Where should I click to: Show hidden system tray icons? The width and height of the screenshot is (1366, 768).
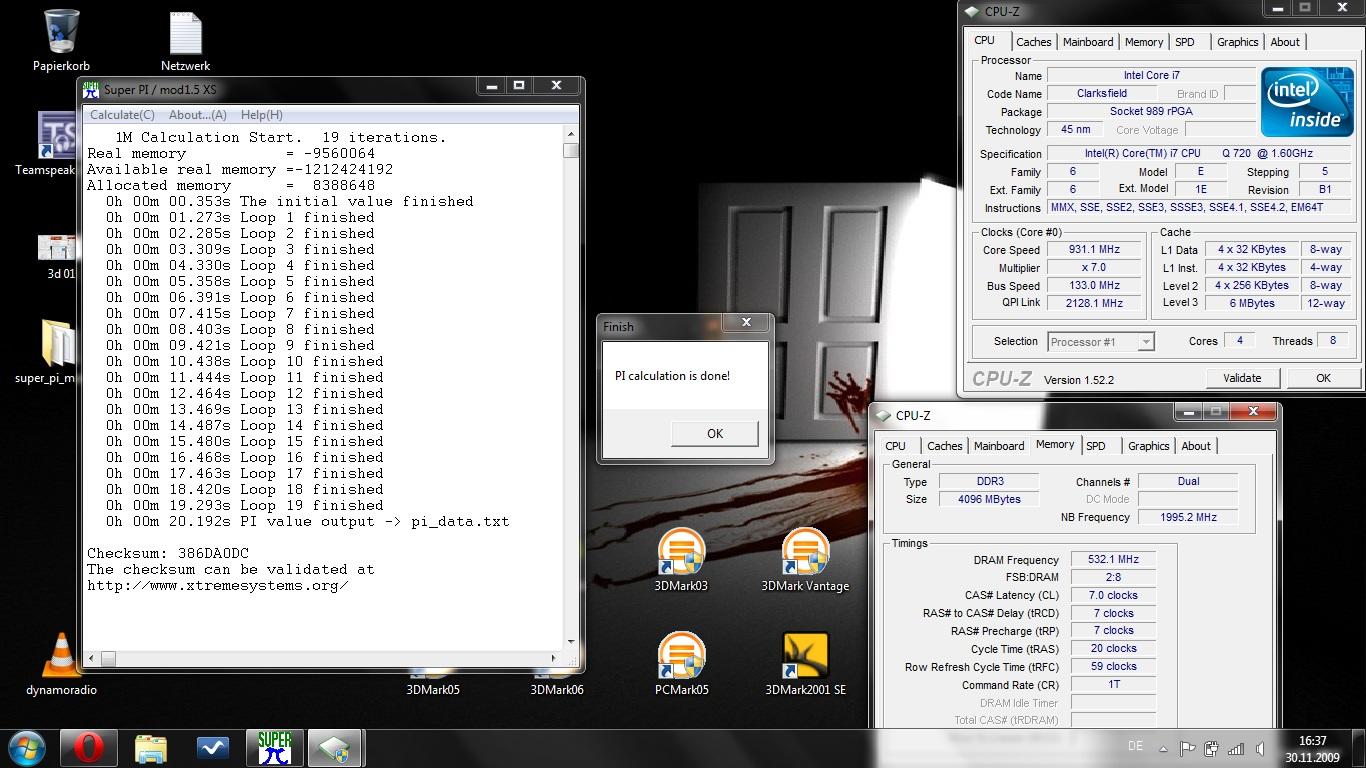coord(1163,748)
